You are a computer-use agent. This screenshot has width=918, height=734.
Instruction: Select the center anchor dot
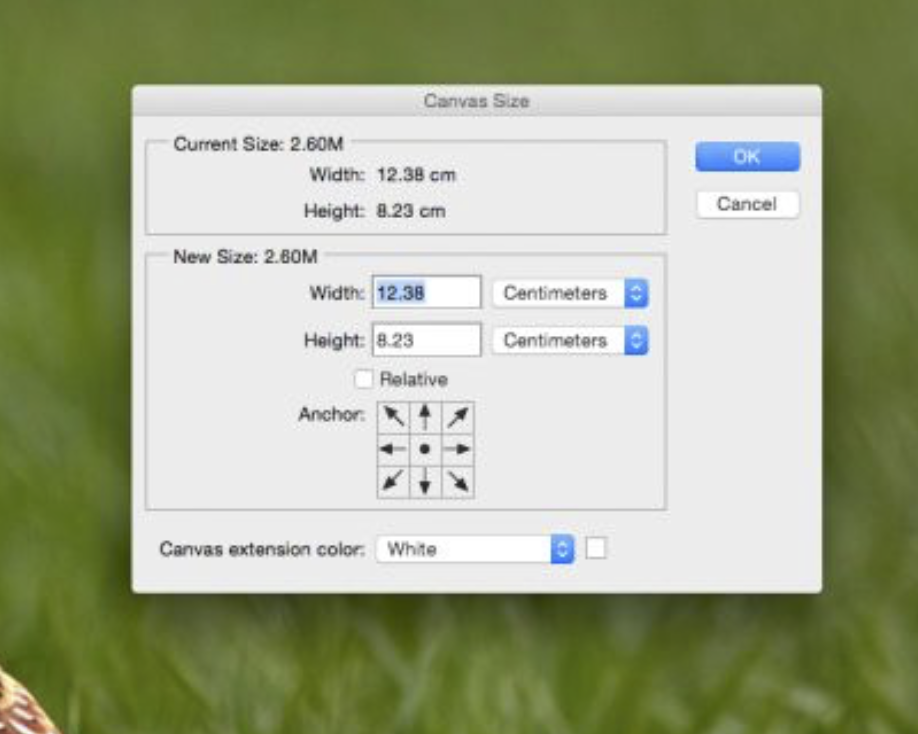tap(425, 450)
